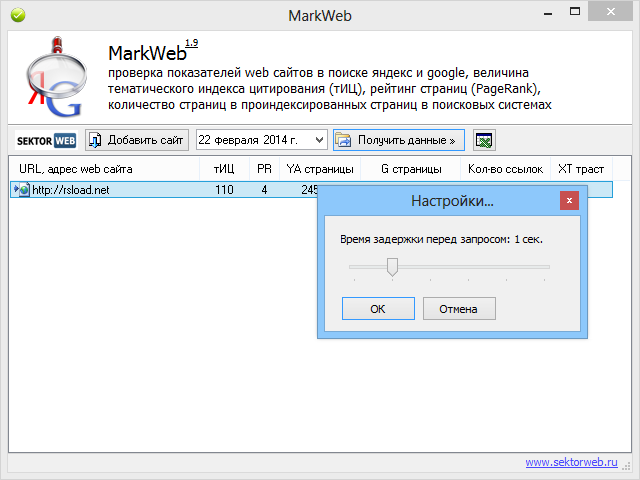The image size is (640, 480).
Task: Click the globe icon beside http://rsload.net
Action: click(x=24, y=190)
